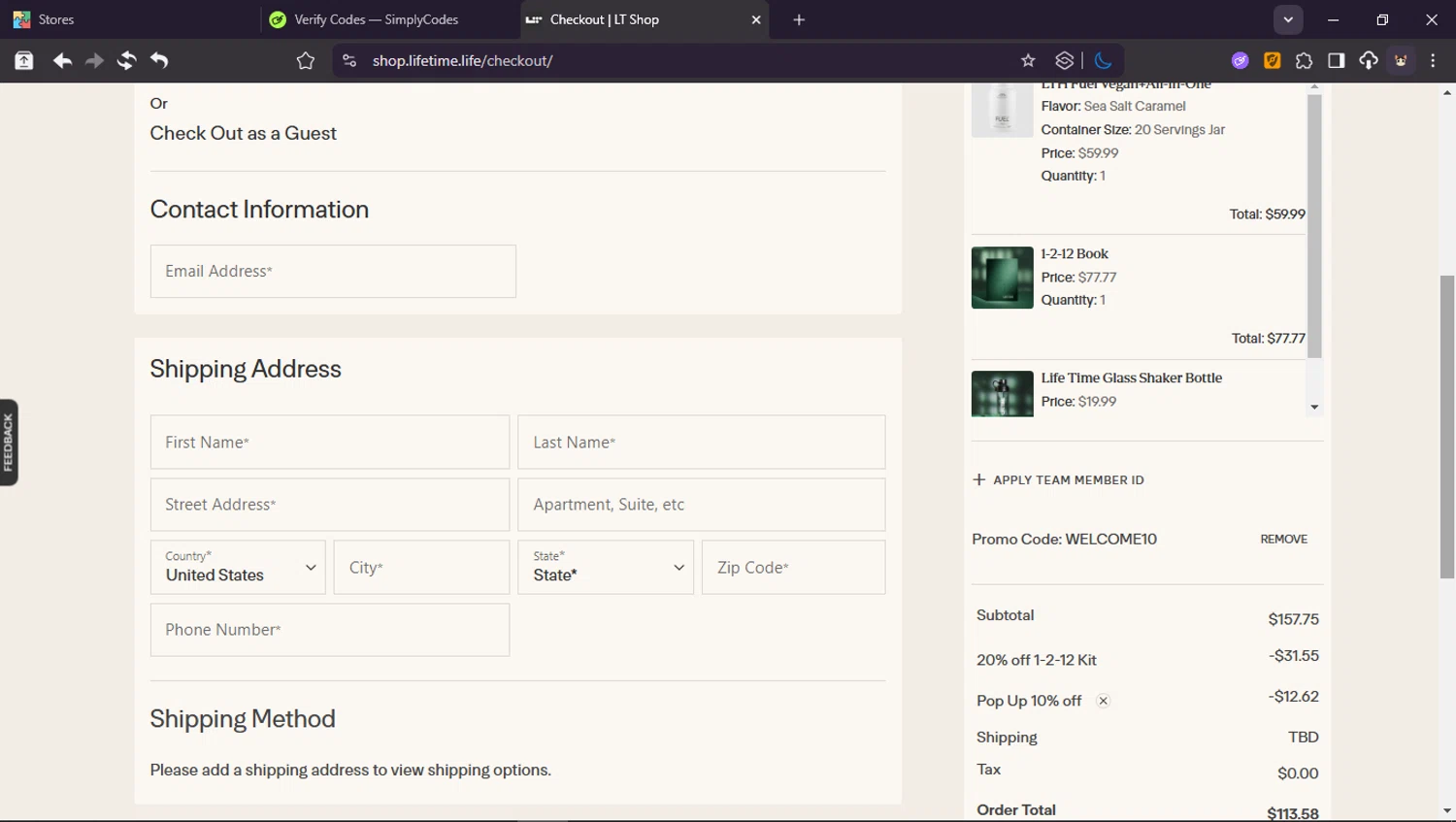Open the State dropdown
This screenshot has height=822, width=1456.
[x=606, y=567]
